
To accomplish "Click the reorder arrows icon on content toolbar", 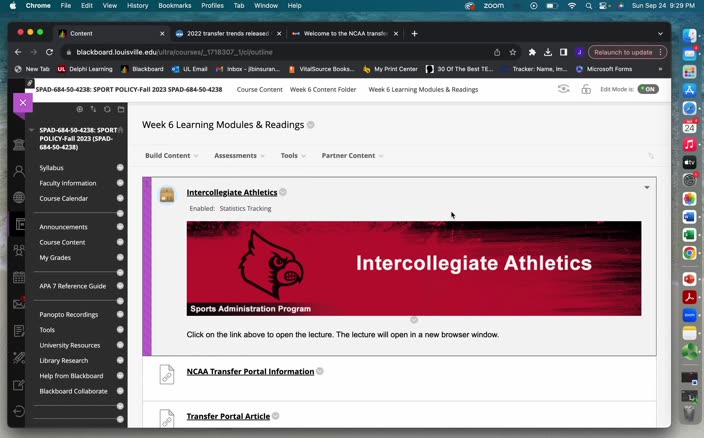I will click(x=651, y=156).
